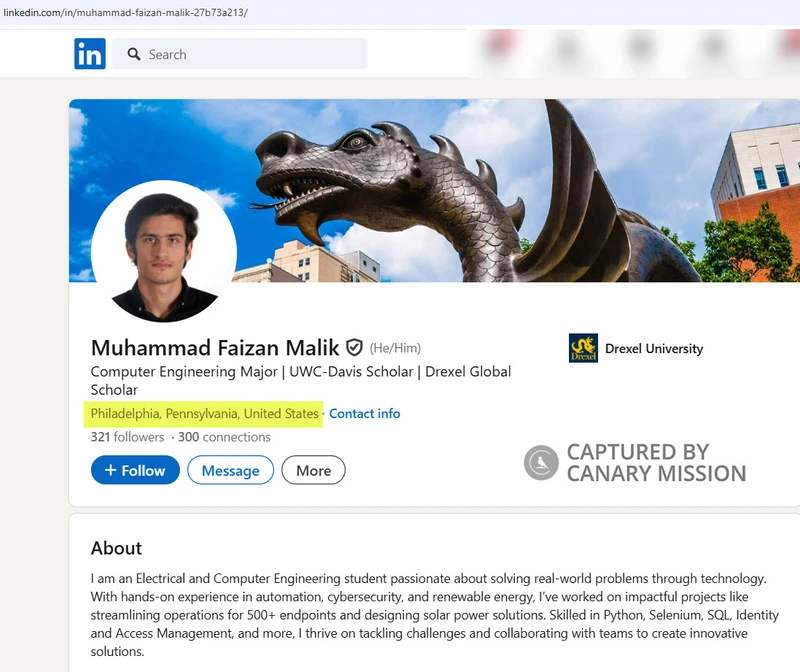Screen dimensions: 800x672
Task: Open the Contact info link
Action: 364,413
